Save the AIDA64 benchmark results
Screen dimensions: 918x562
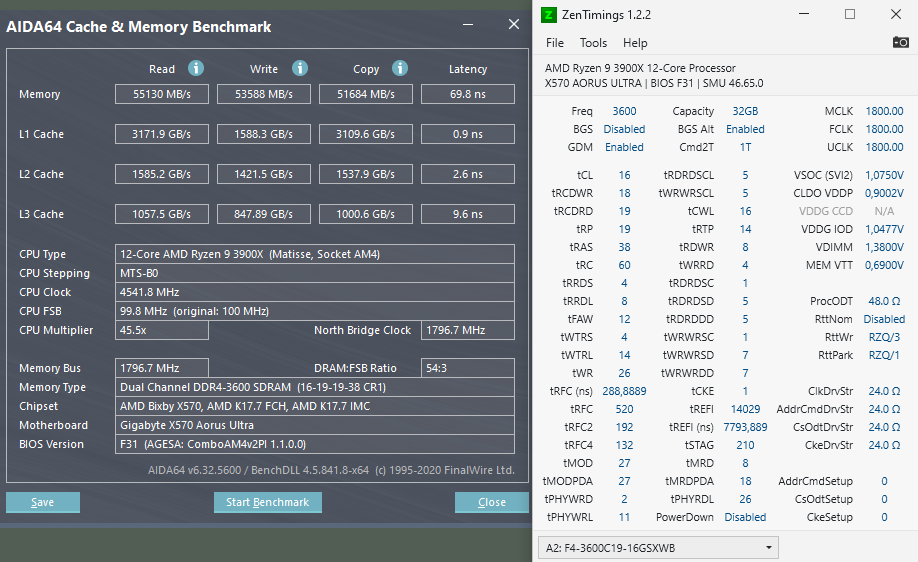click(x=43, y=502)
